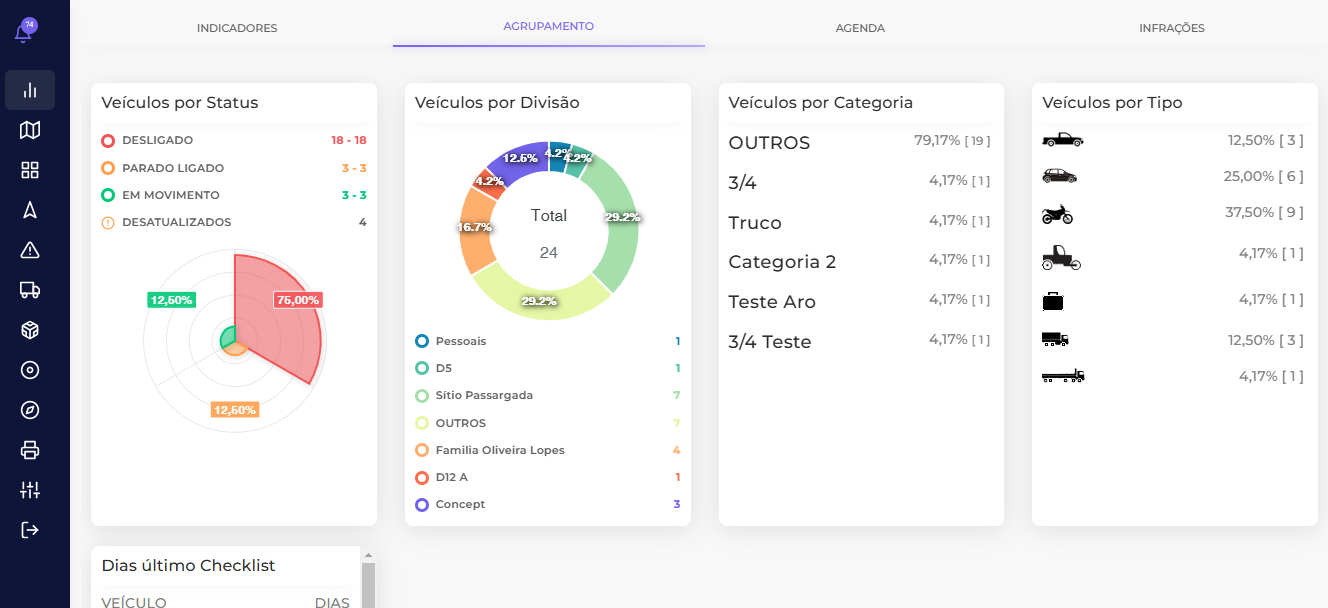Image resolution: width=1328 pixels, height=608 pixels.
Task: Click the logout arrow icon
Action: pyautogui.click(x=30, y=530)
